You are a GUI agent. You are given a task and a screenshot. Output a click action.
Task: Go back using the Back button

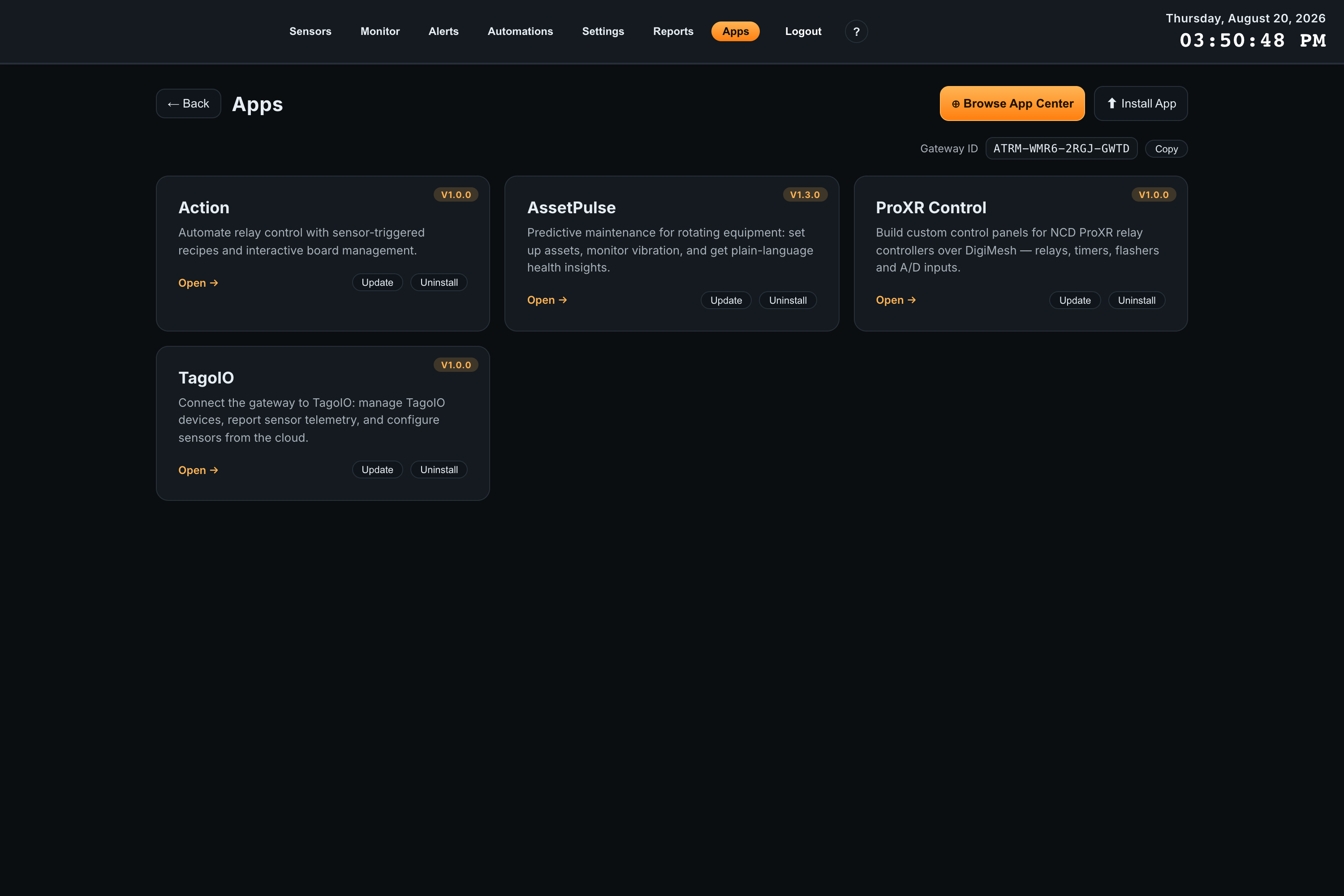tap(189, 103)
